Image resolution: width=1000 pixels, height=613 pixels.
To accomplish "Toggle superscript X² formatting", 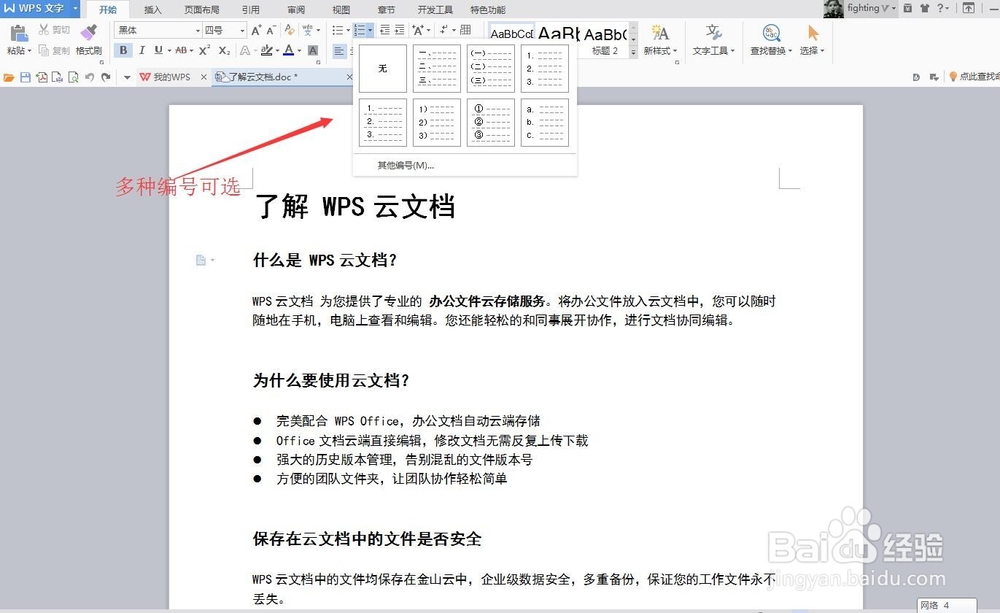I will coord(204,50).
